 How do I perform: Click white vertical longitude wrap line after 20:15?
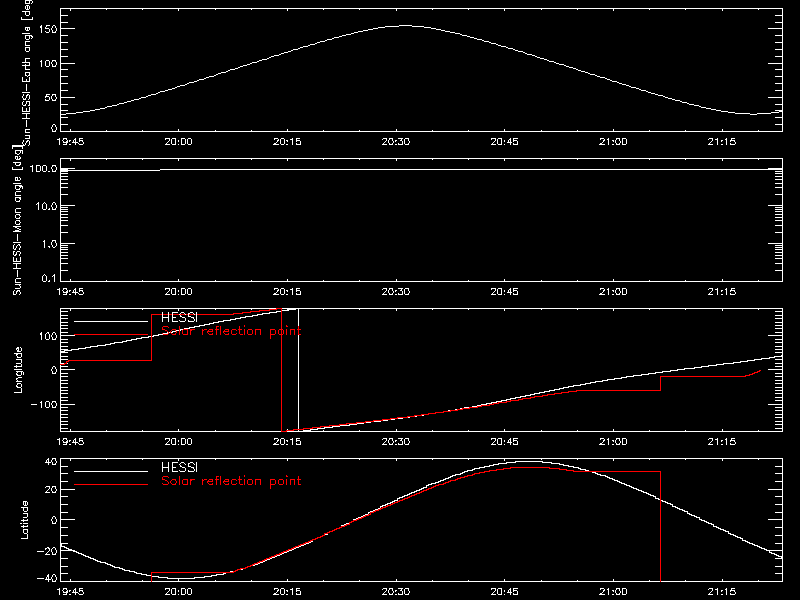tap(298, 370)
